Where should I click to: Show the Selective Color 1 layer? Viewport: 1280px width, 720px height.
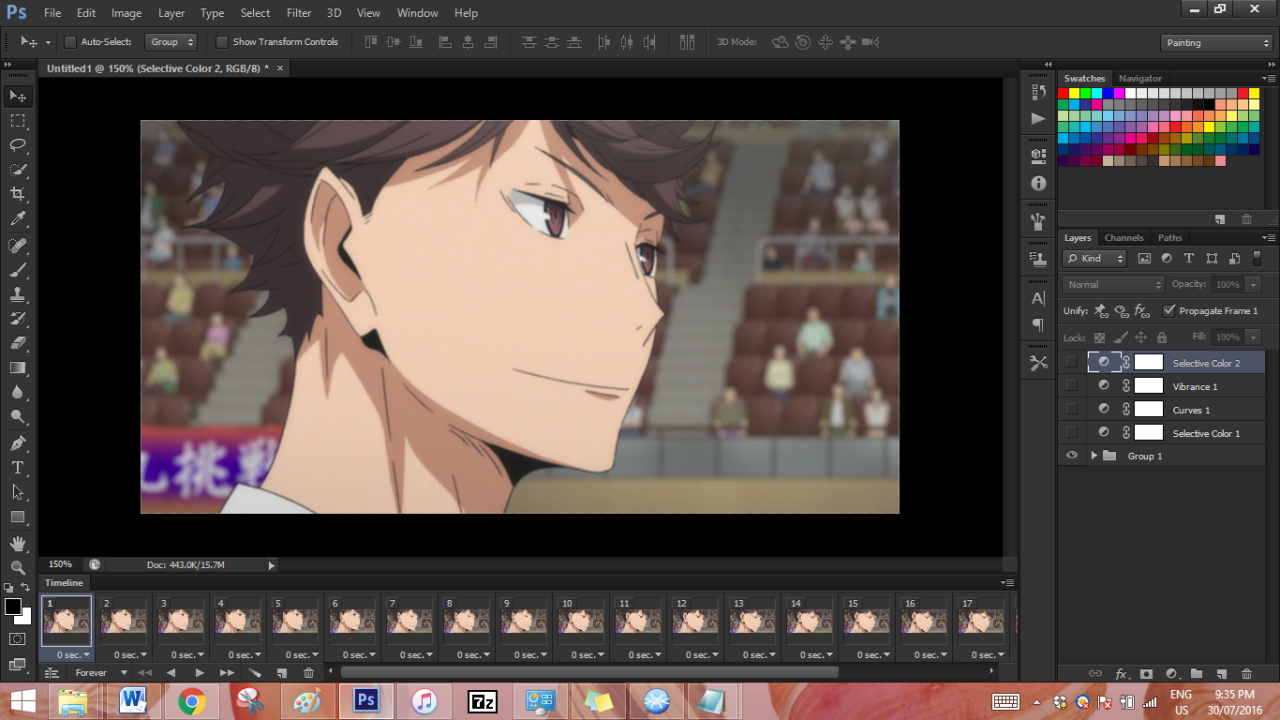point(1072,433)
